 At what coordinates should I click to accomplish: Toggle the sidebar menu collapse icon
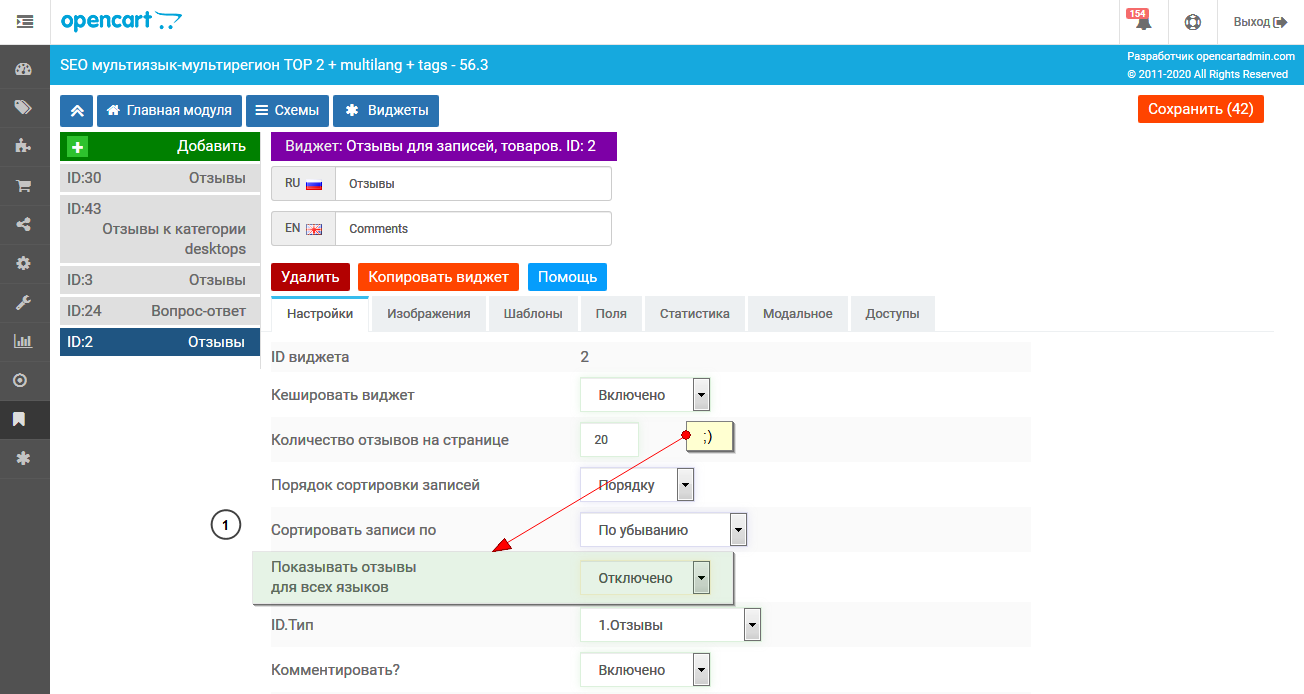point(24,21)
